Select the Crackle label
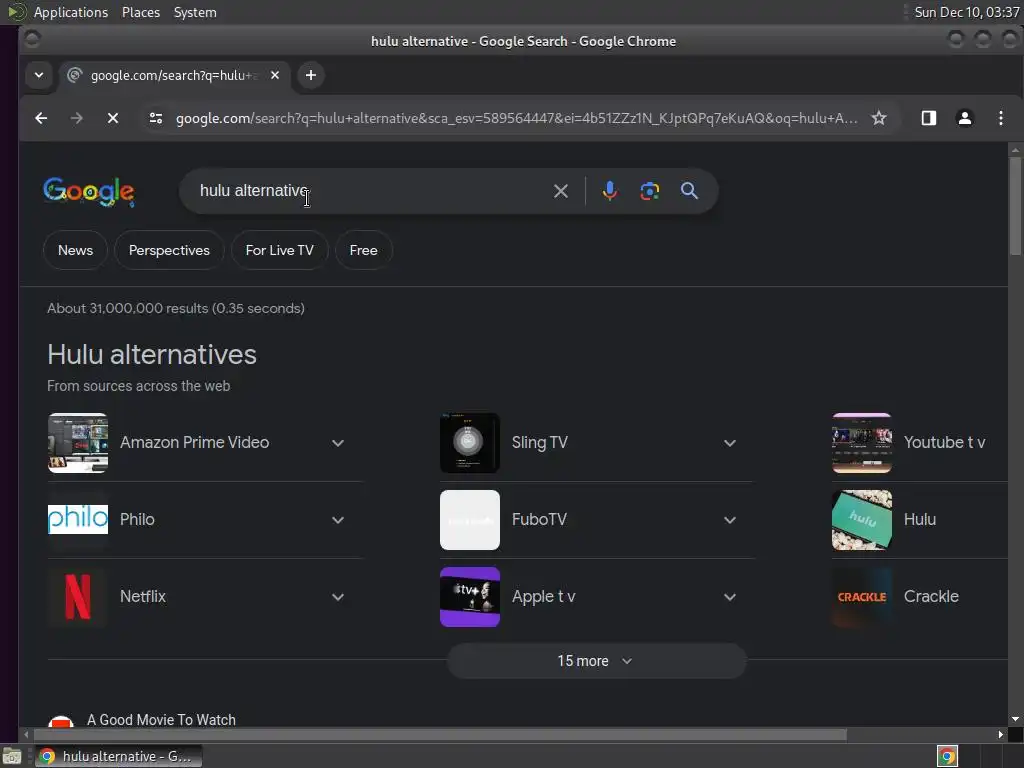Viewport: 1024px width, 768px height. (931, 597)
